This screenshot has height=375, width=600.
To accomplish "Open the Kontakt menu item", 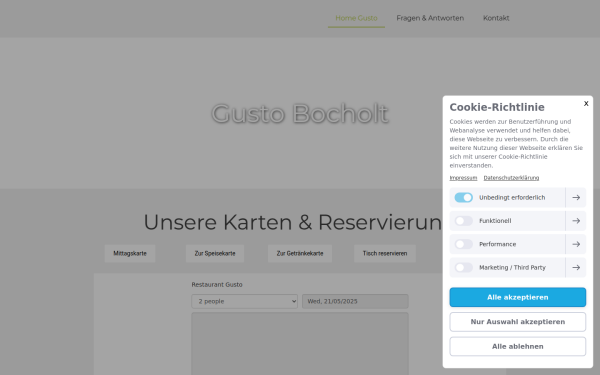I will pos(496,18).
